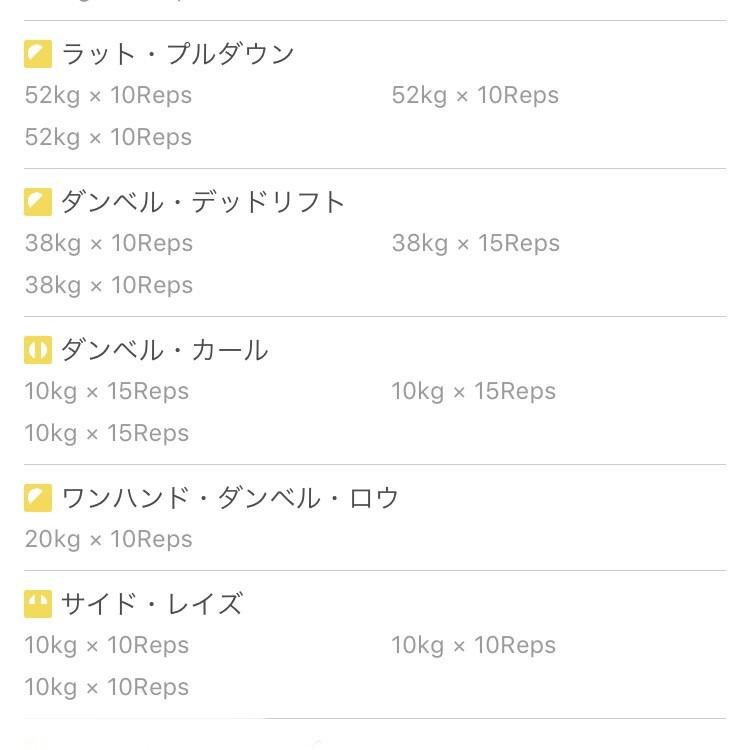Click the icon next to ワンハンド・ダンベル・ロウ
Image resolution: width=750 pixels, height=750 pixels.
[38, 498]
